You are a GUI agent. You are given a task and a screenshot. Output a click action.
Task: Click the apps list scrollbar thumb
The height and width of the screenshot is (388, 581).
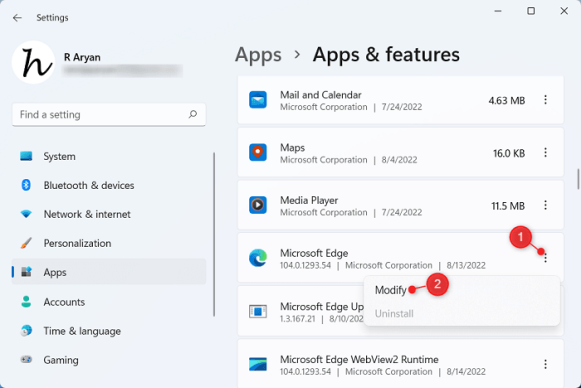point(578,179)
